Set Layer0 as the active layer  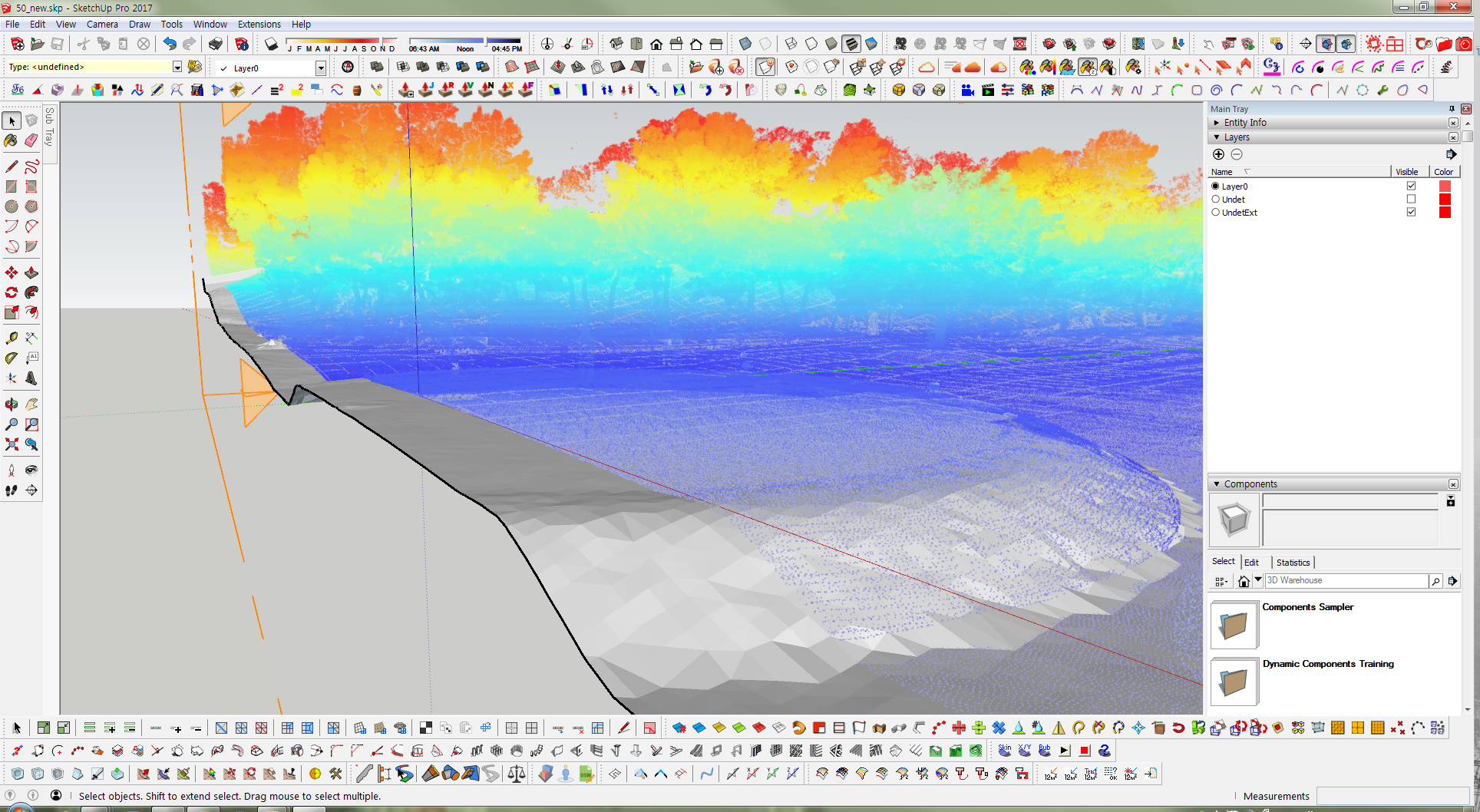tap(1215, 186)
